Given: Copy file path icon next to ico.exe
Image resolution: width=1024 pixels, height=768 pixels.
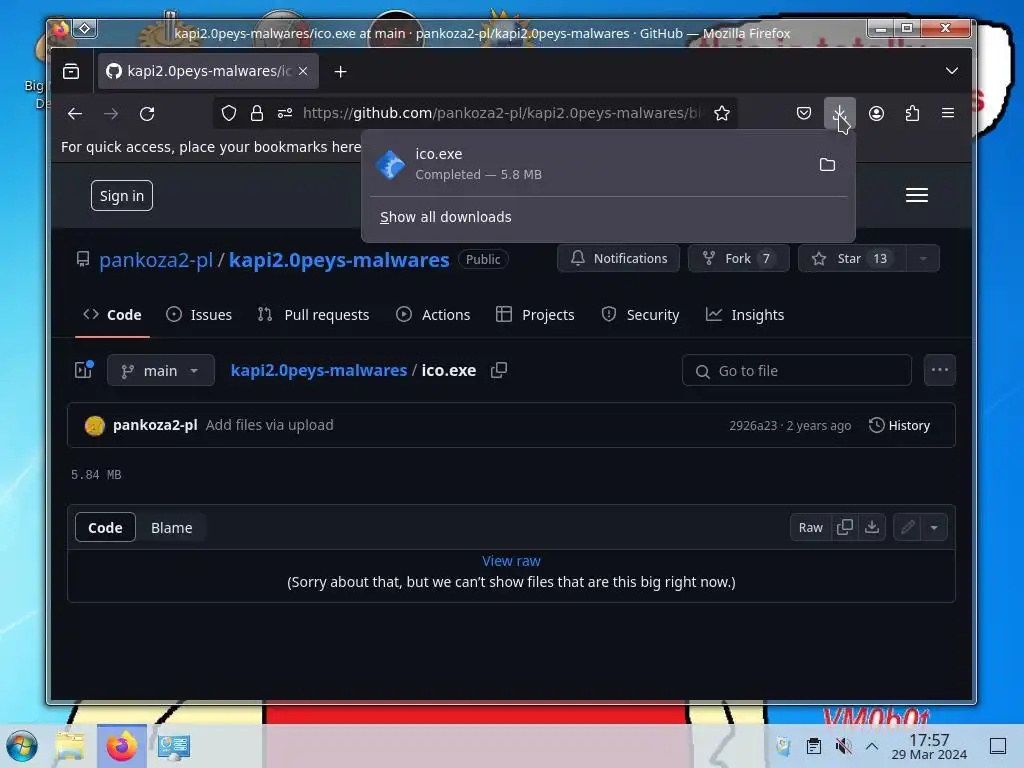Looking at the screenshot, I should [499, 370].
